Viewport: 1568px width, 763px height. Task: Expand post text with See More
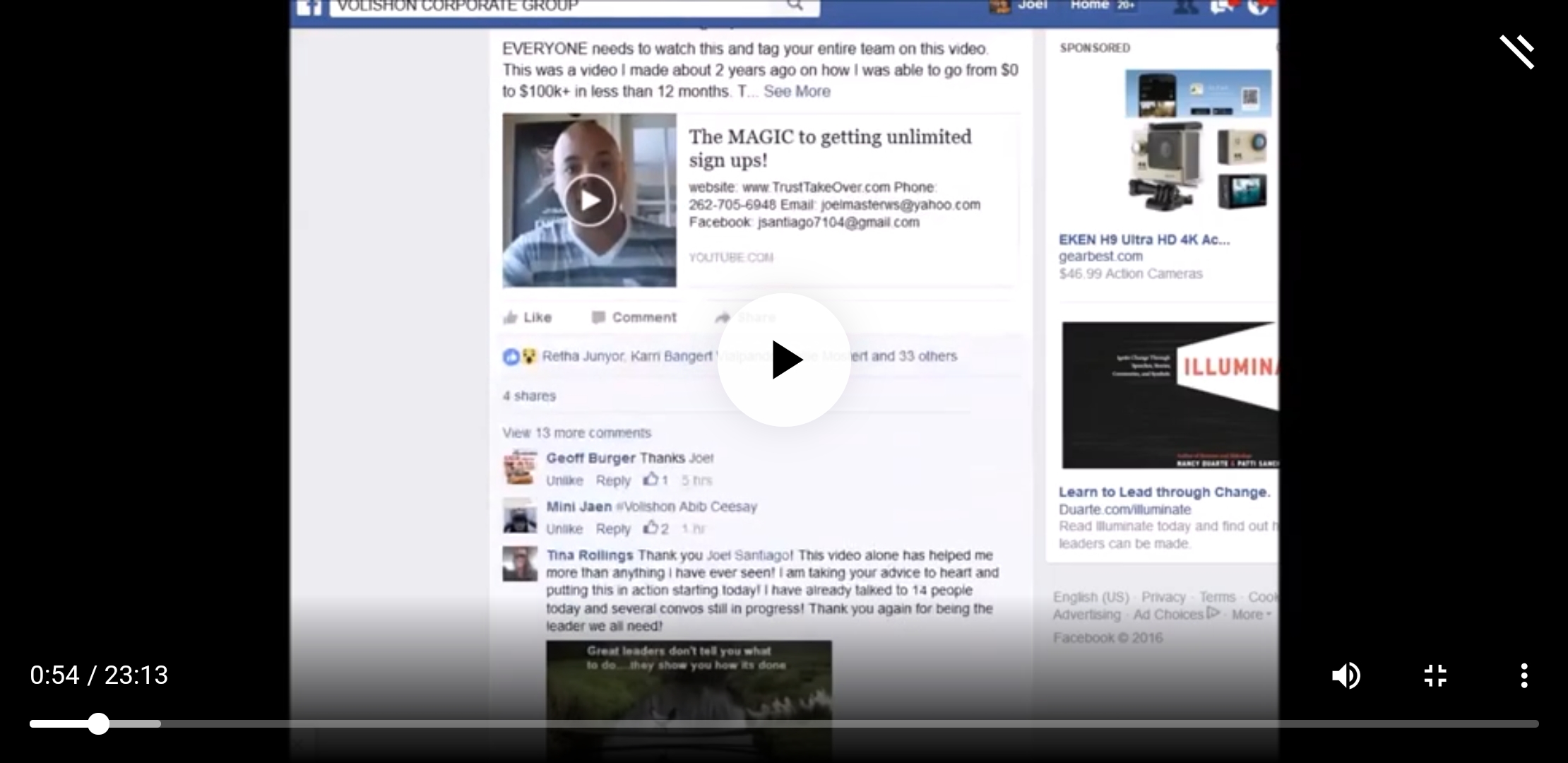(x=797, y=92)
